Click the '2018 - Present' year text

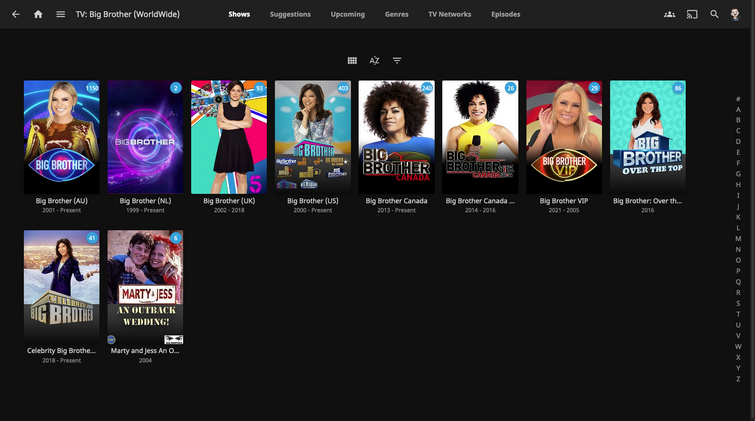62,360
